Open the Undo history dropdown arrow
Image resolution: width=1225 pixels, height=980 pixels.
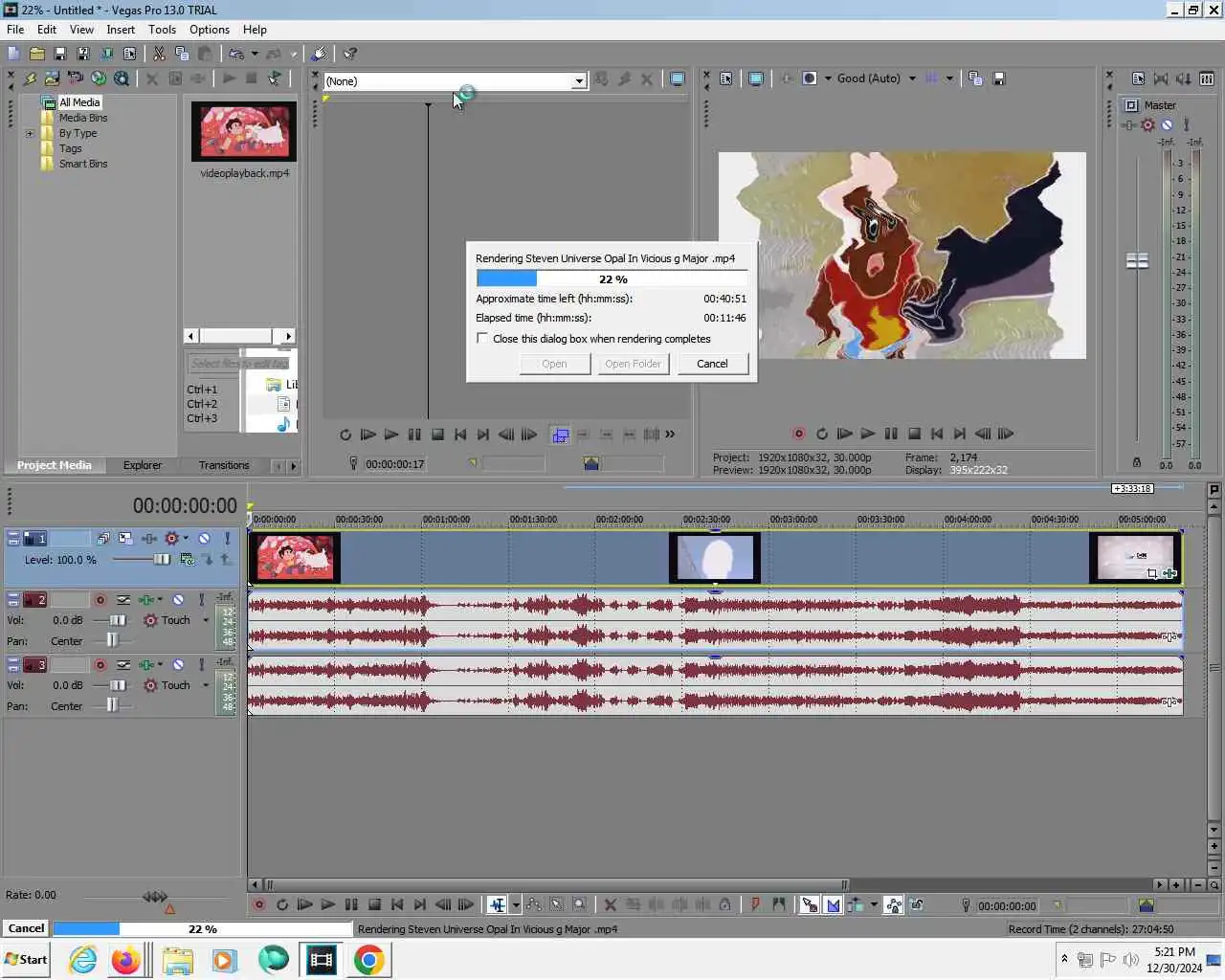pyautogui.click(x=255, y=54)
